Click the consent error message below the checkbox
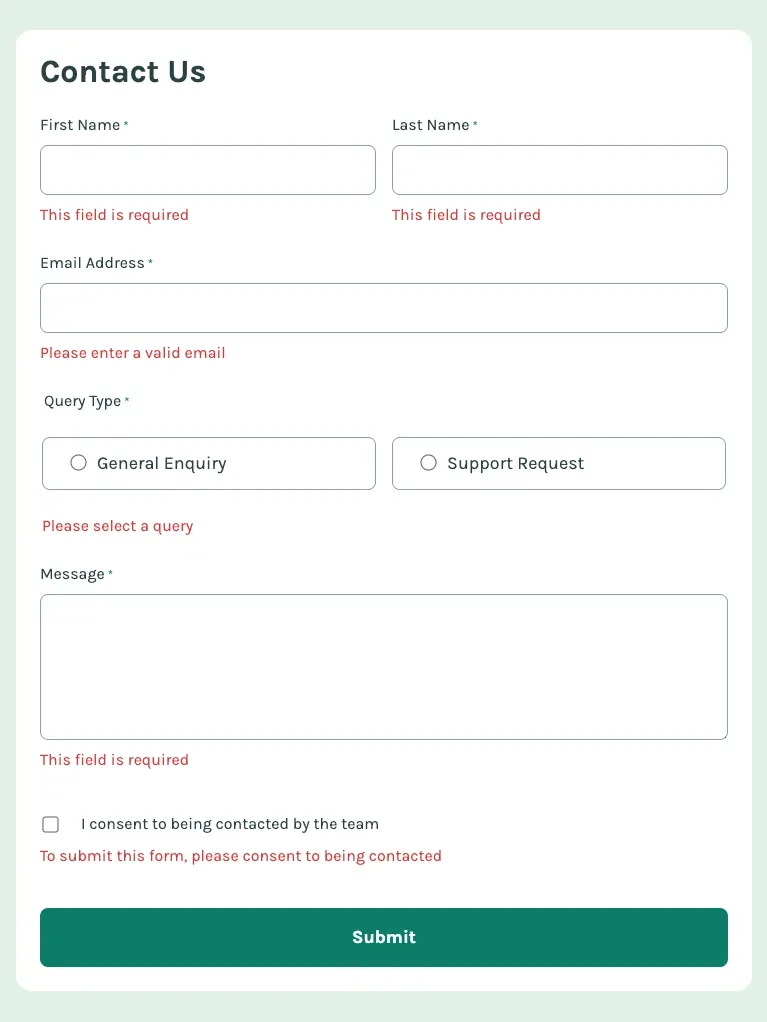Image resolution: width=767 pixels, height=1022 pixels. click(240, 856)
